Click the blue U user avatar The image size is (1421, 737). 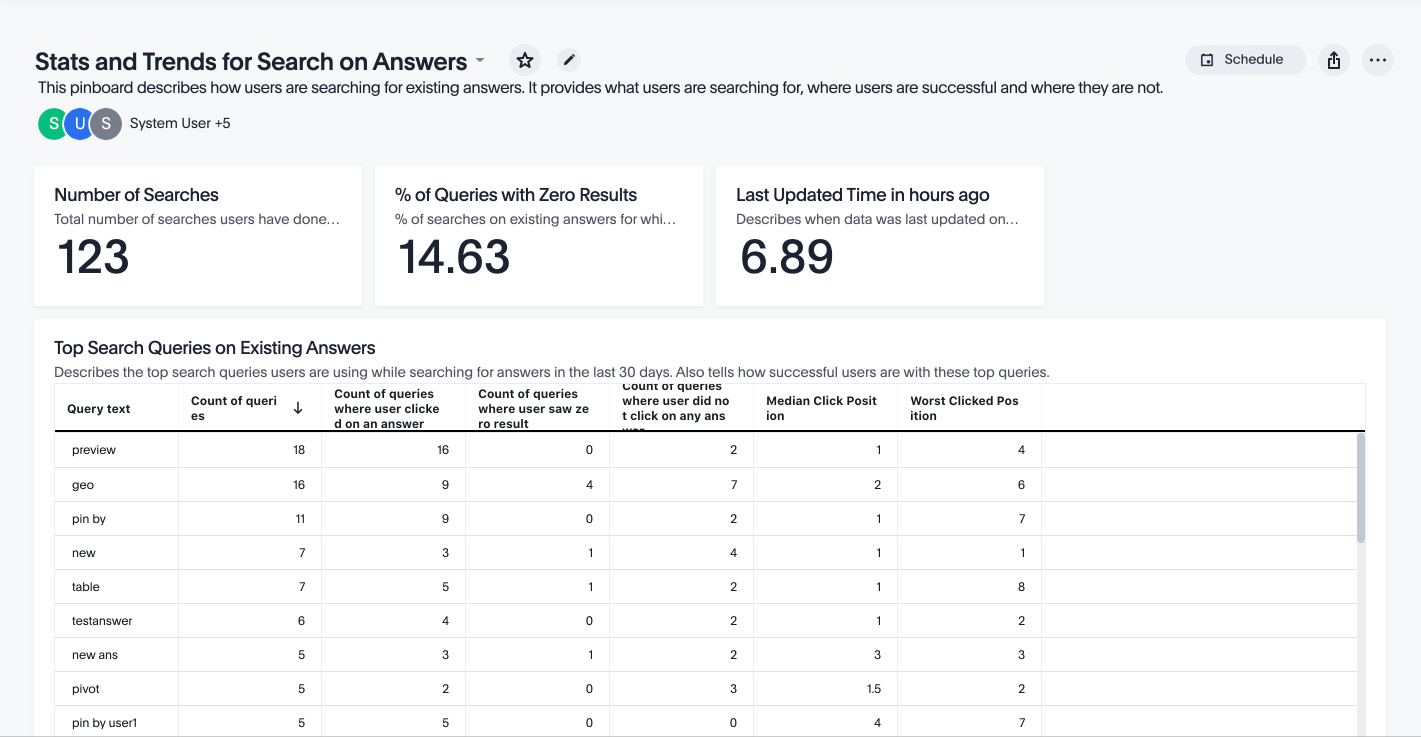pyautogui.click(x=79, y=124)
